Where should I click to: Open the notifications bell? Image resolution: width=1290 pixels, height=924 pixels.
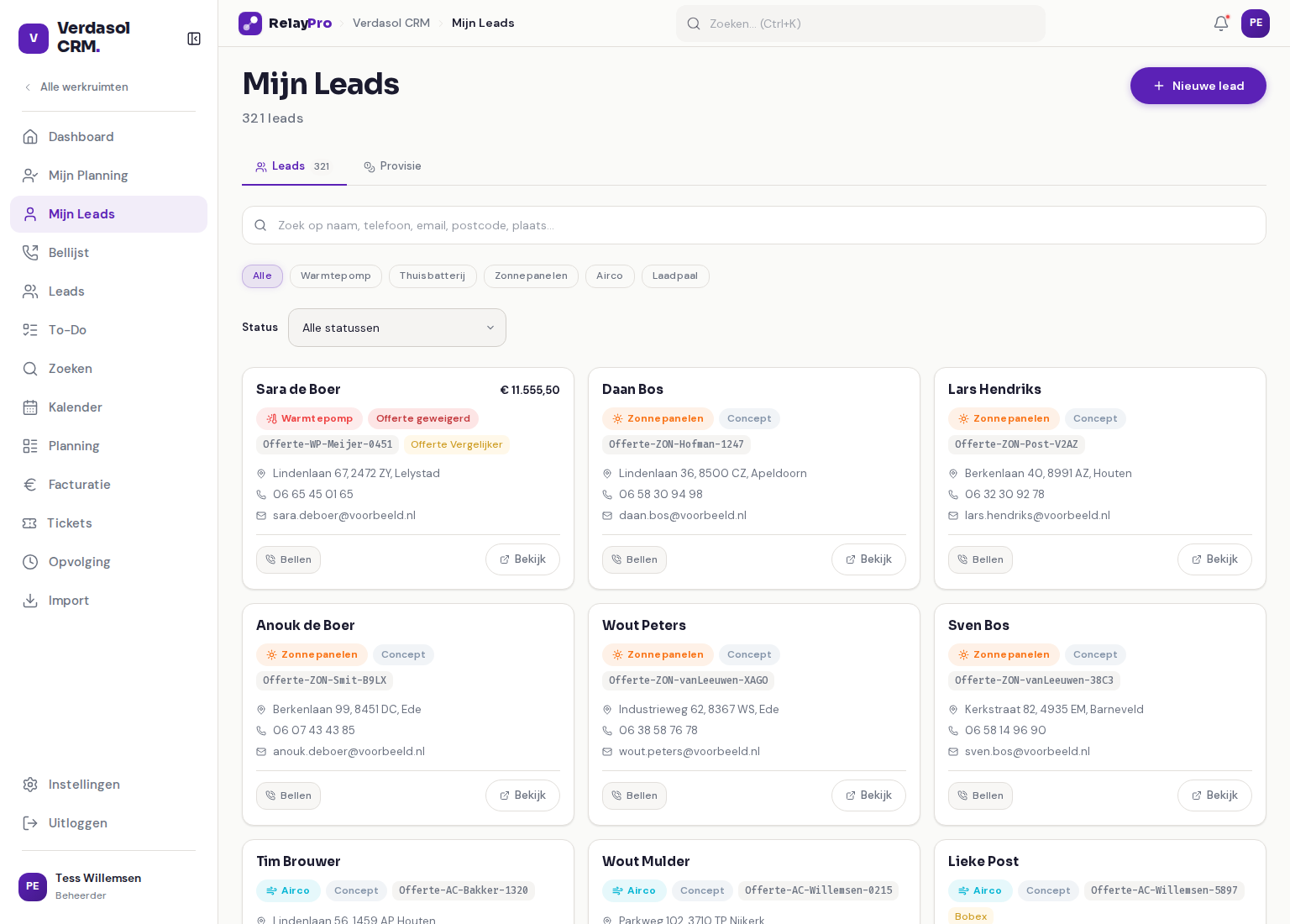click(1221, 24)
